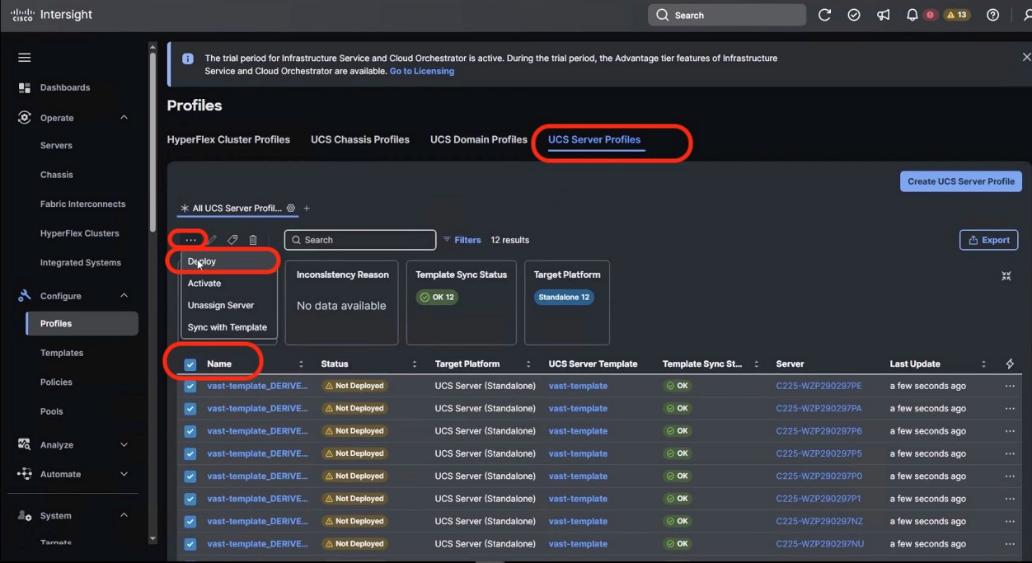Uncheck the row for server C225-WZP290297NZ
This screenshot has height=563, width=1032.
(190, 522)
